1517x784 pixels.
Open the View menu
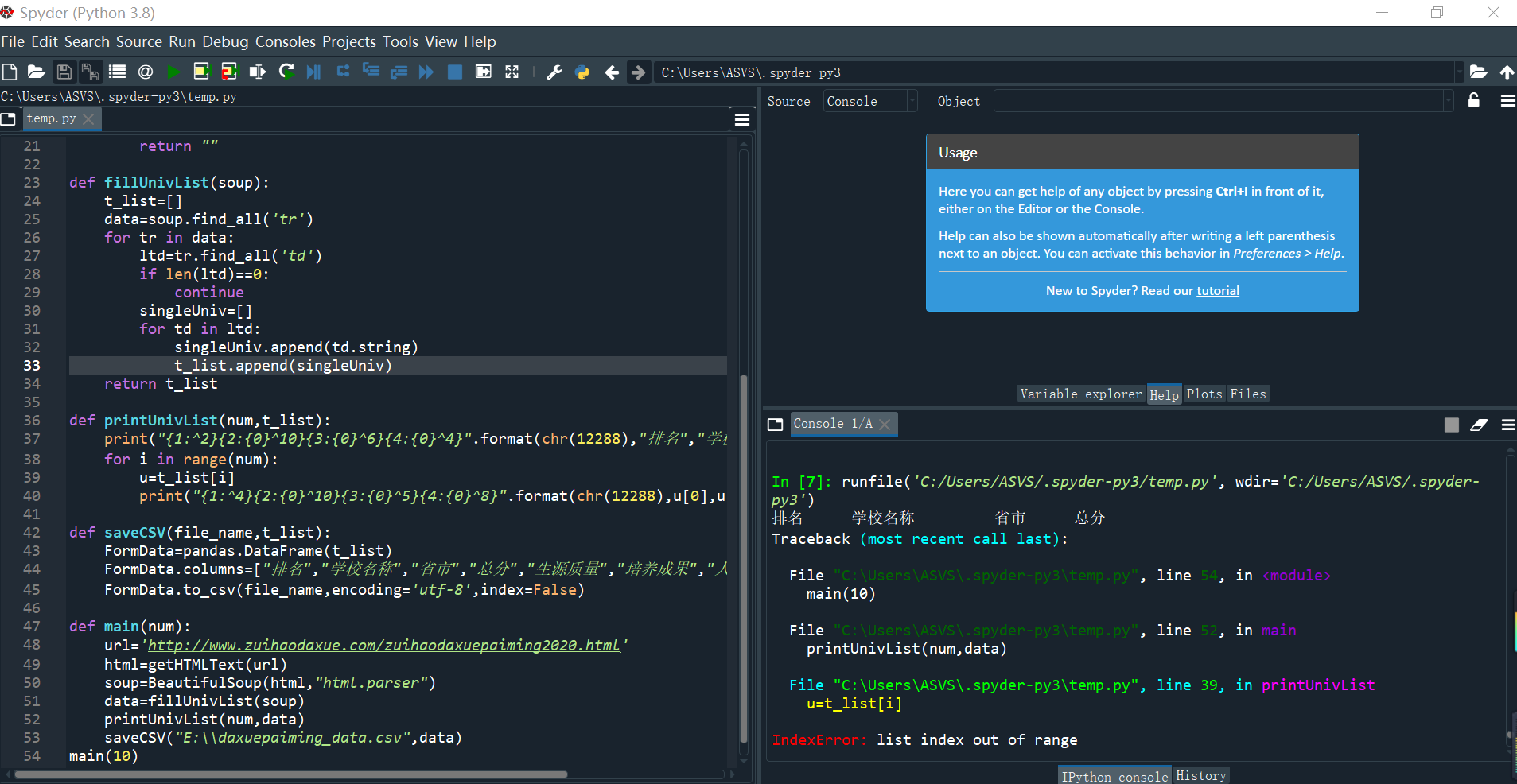click(x=441, y=41)
